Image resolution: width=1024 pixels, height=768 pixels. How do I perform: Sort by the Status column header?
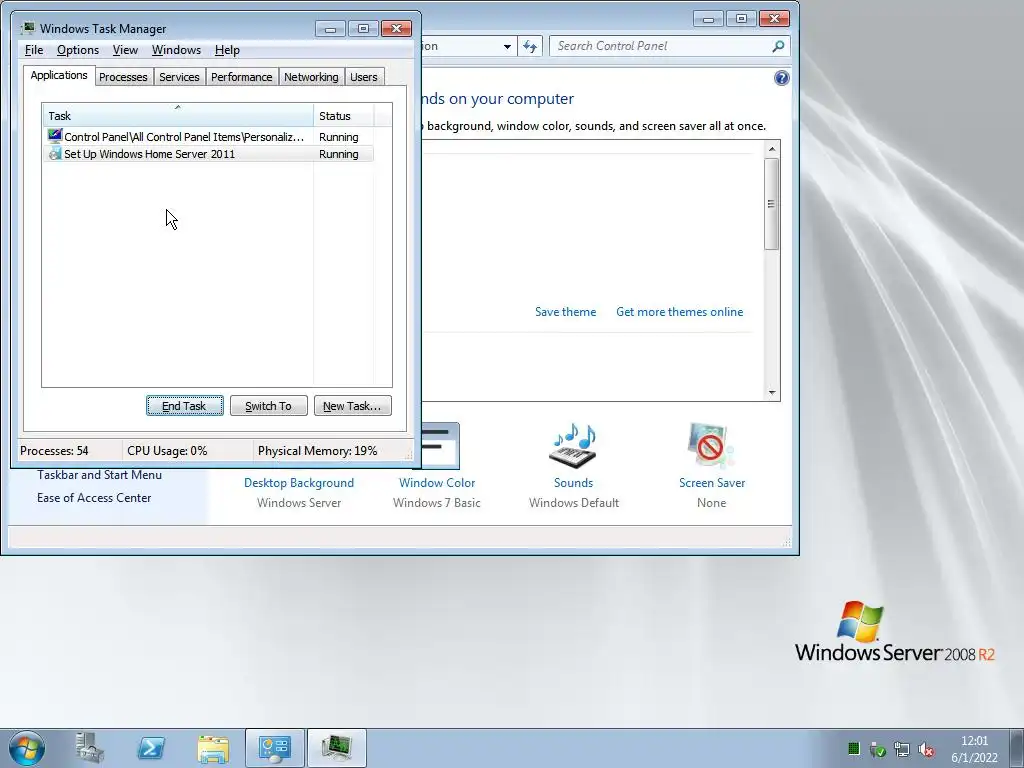pyautogui.click(x=344, y=116)
